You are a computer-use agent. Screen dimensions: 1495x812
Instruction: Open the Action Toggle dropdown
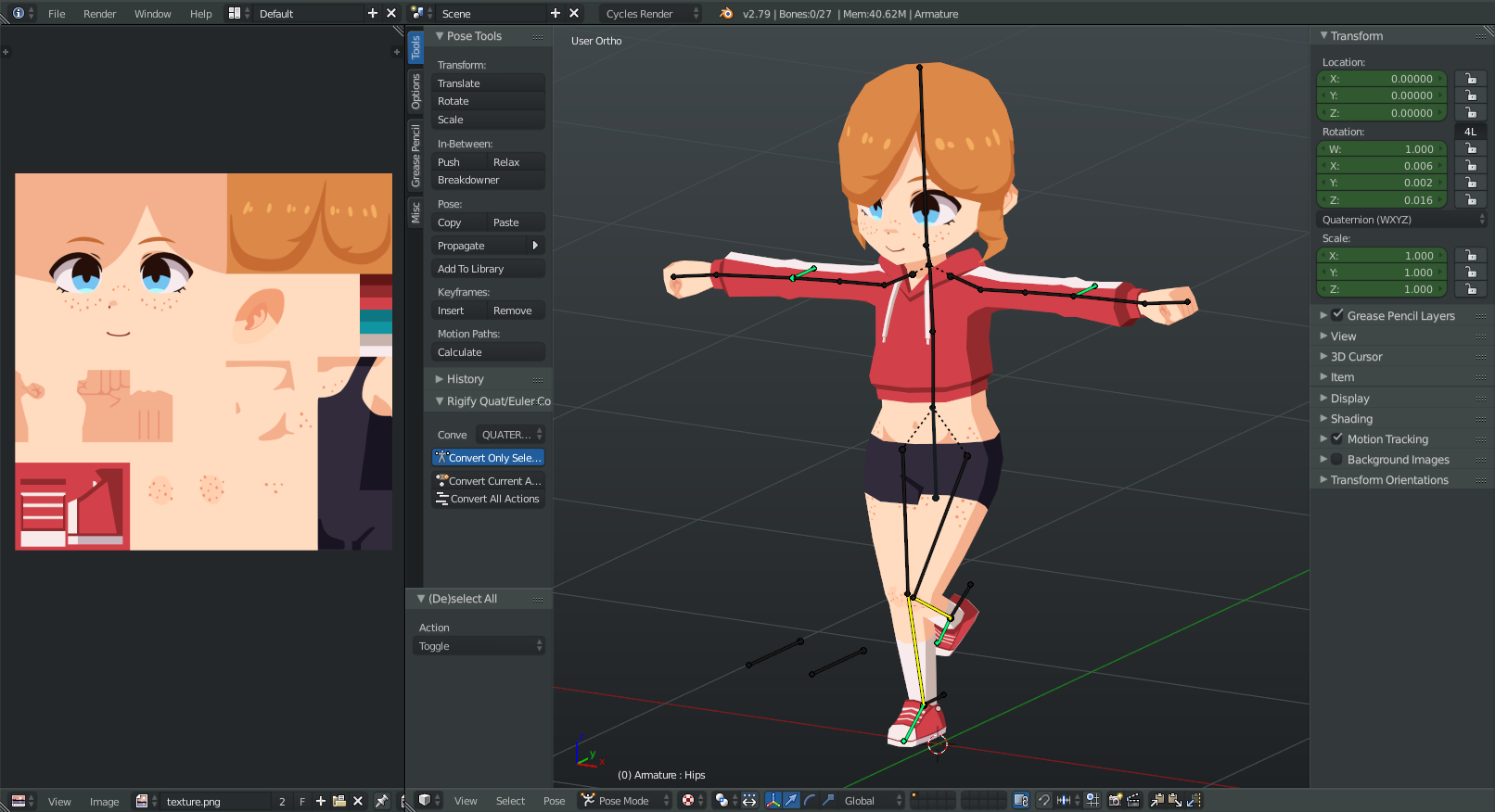(479, 646)
